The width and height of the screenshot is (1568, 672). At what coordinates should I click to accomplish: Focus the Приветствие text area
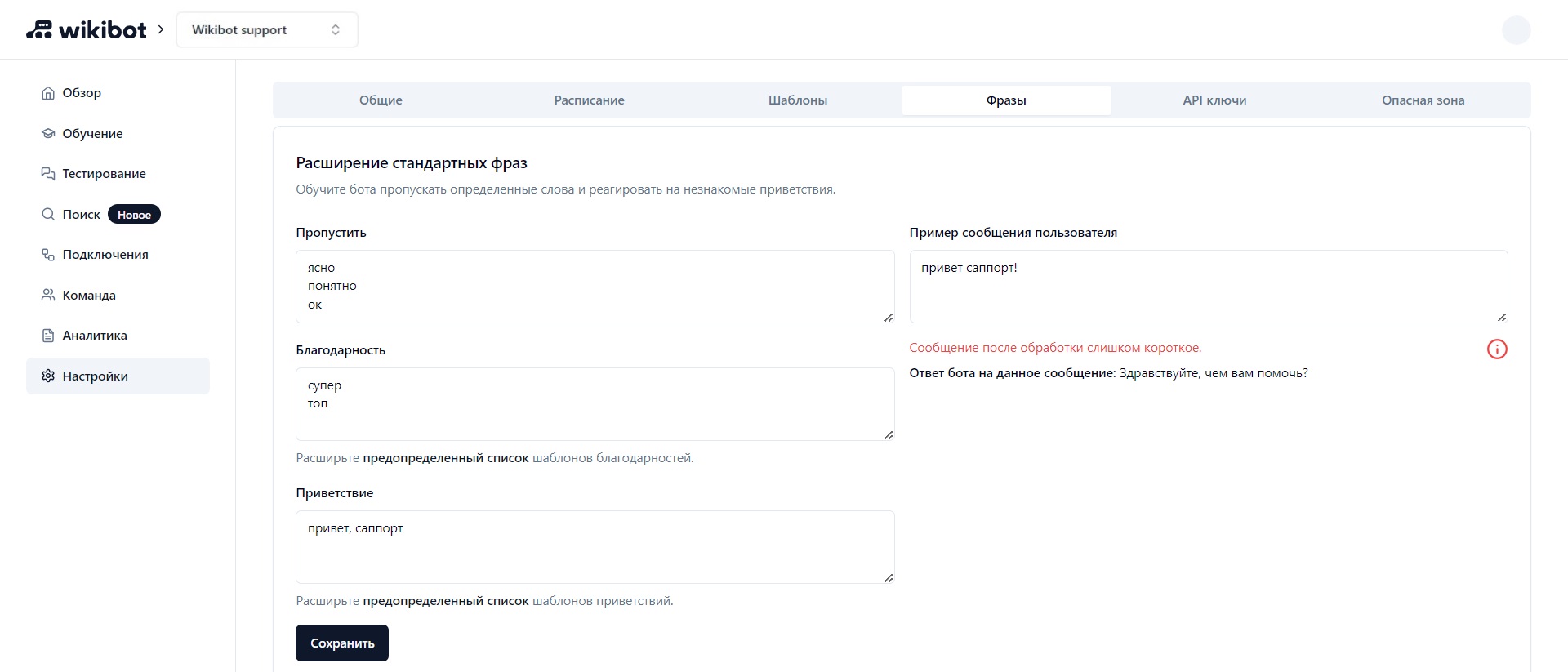(x=595, y=547)
